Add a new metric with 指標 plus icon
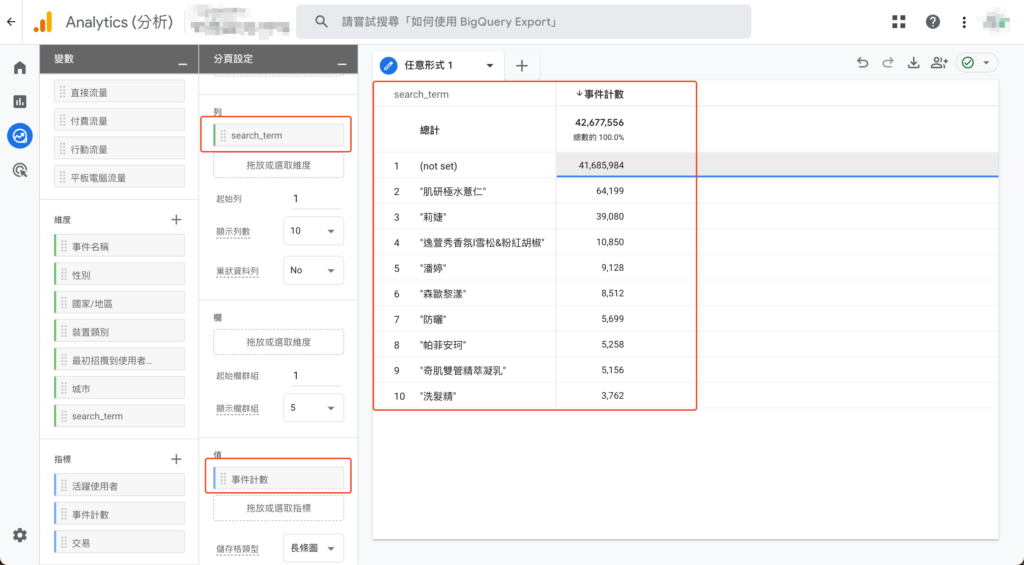 coord(176,459)
